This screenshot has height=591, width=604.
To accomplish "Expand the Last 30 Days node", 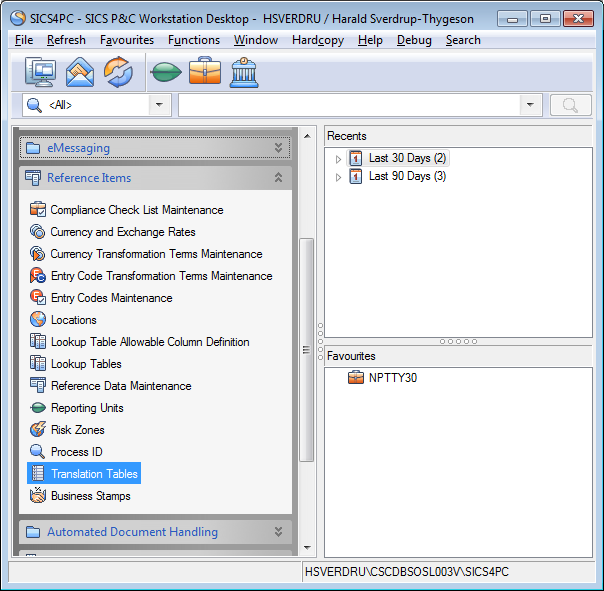I will coord(338,159).
